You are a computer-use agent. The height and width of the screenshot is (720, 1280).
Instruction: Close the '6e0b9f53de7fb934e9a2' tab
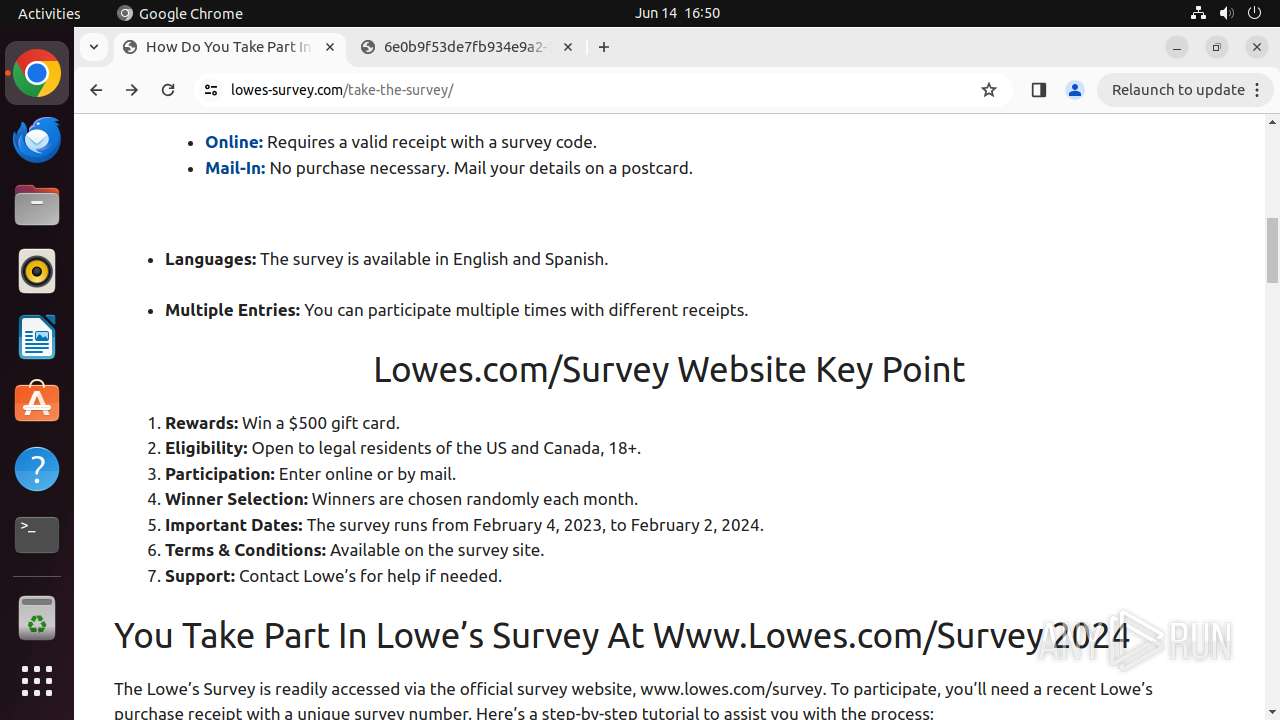tap(568, 47)
